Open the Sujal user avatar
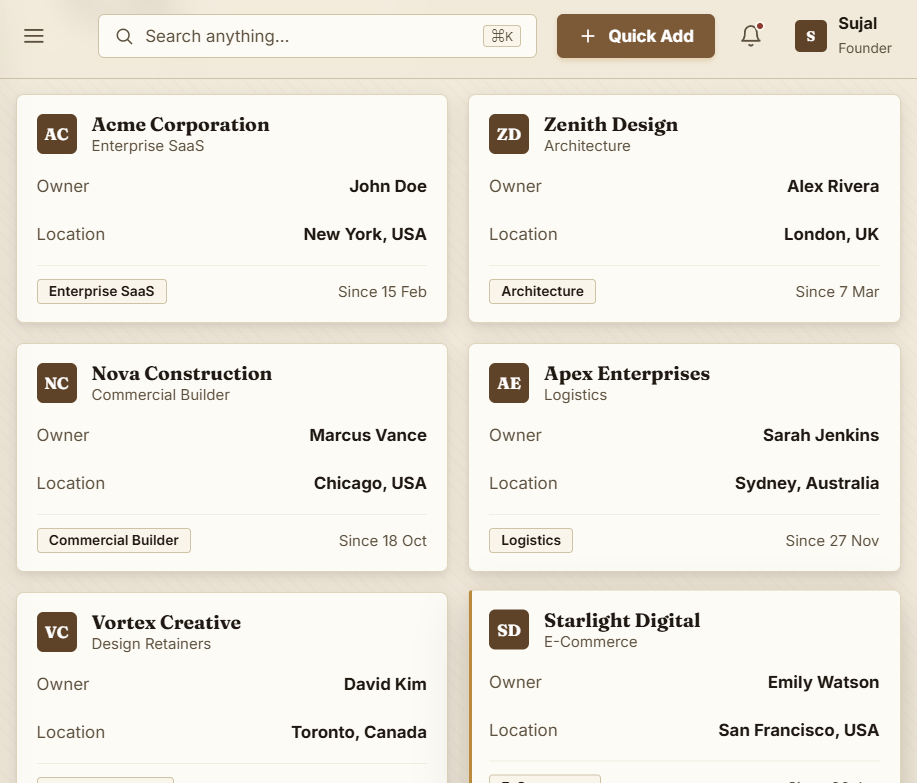The width and height of the screenshot is (917, 783). (811, 36)
